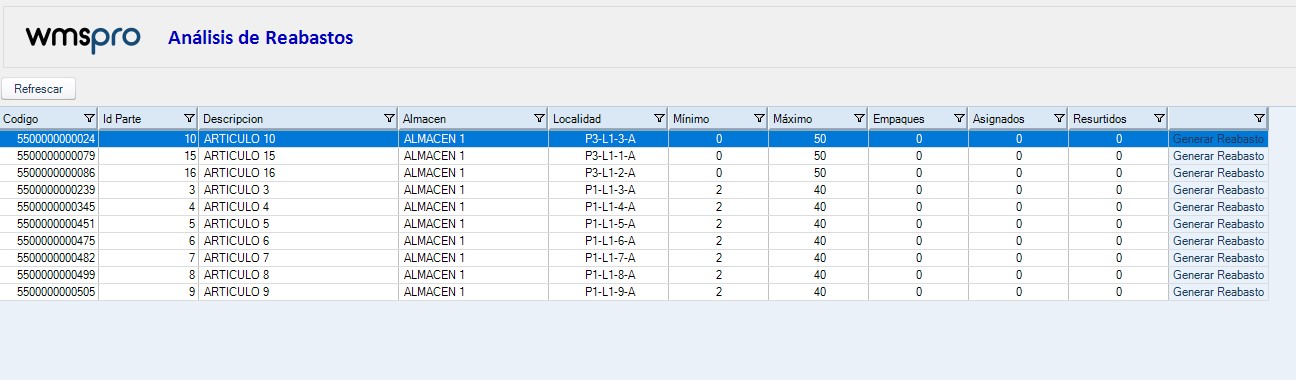Open the Resurtidos column filter
1296x380 pixels.
coord(1159,119)
